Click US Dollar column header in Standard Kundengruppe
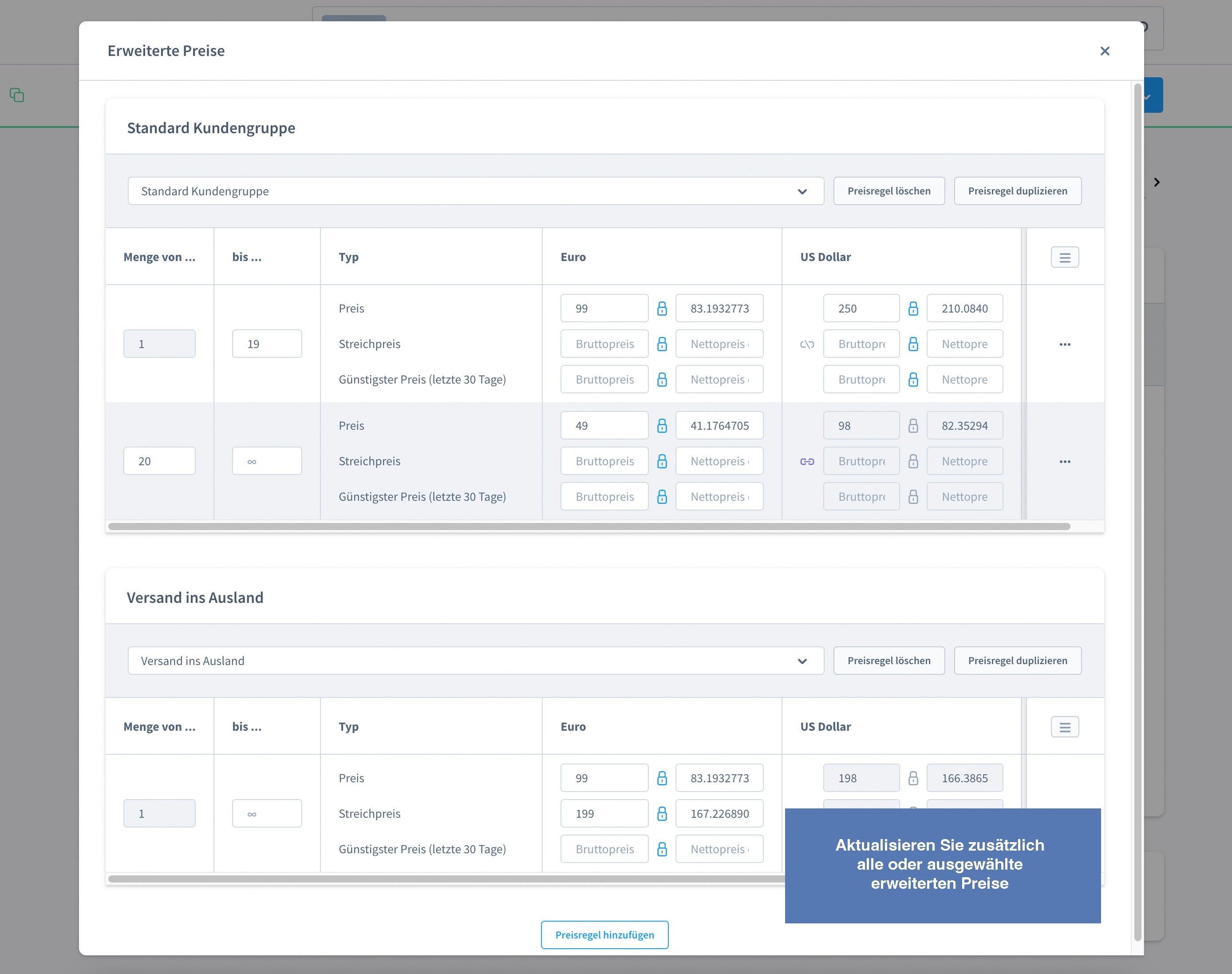This screenshot has width=1232, height=974. click(x=825, y=257)
